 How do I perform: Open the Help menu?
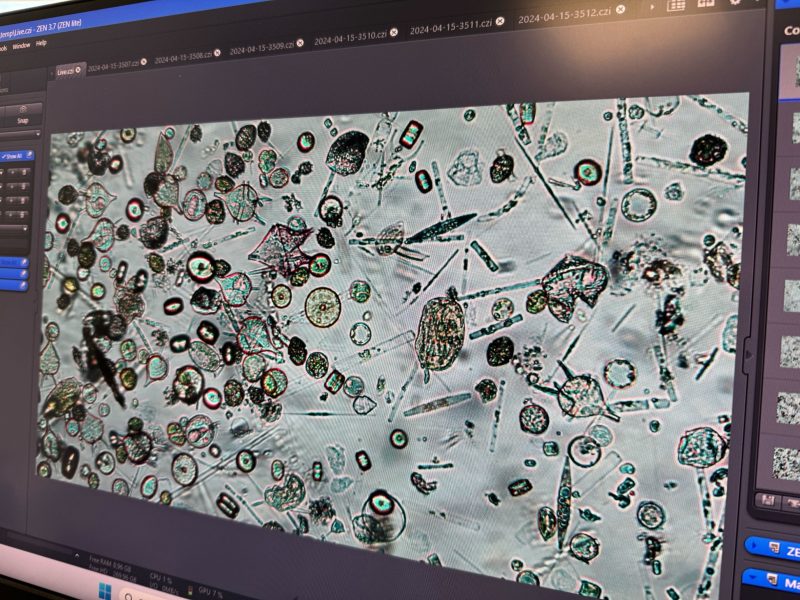pos(42,43)
